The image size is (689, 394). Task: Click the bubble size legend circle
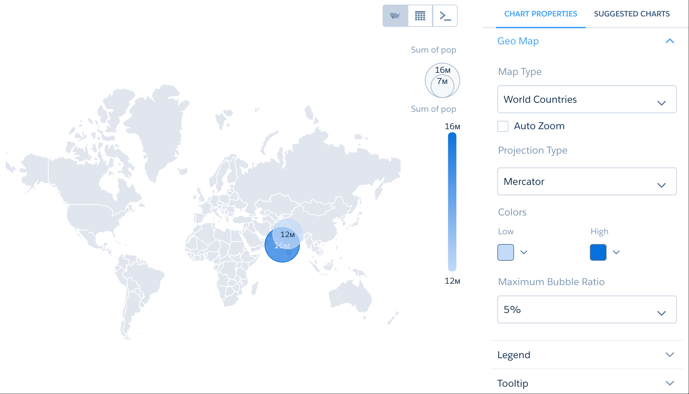coord(442,80)
